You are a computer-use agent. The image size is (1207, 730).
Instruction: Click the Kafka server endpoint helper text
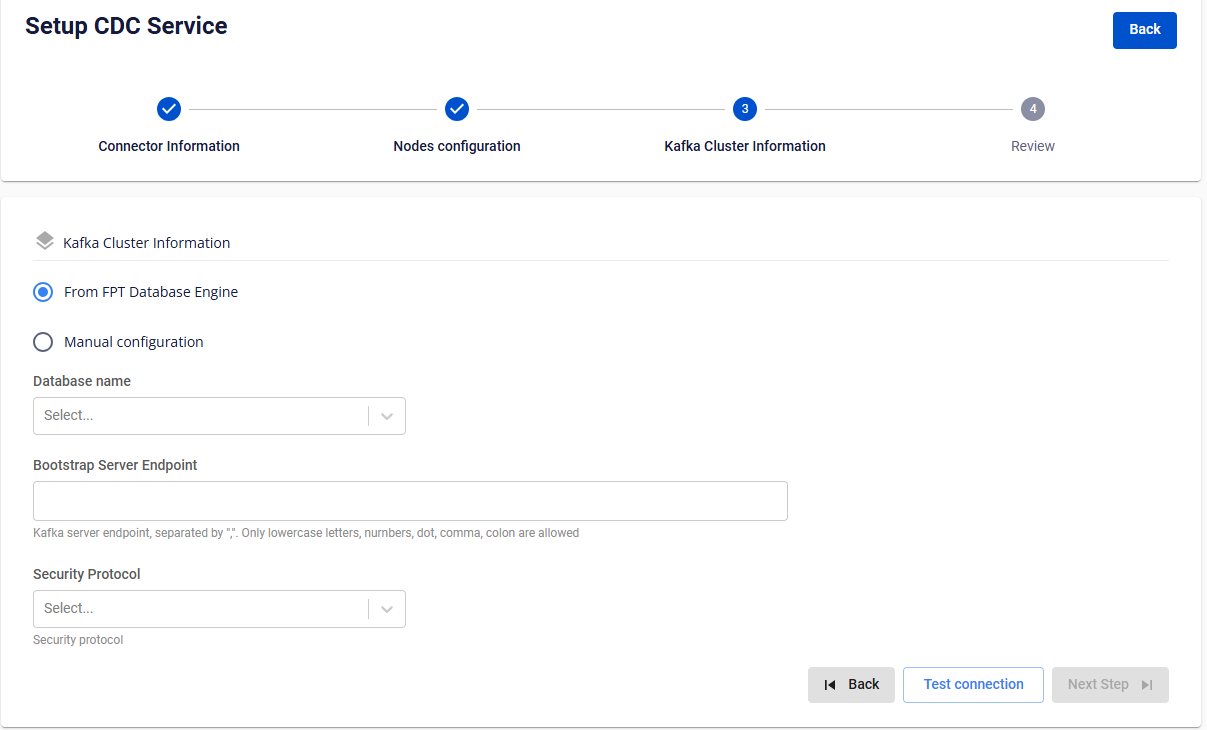click(306, 533)
